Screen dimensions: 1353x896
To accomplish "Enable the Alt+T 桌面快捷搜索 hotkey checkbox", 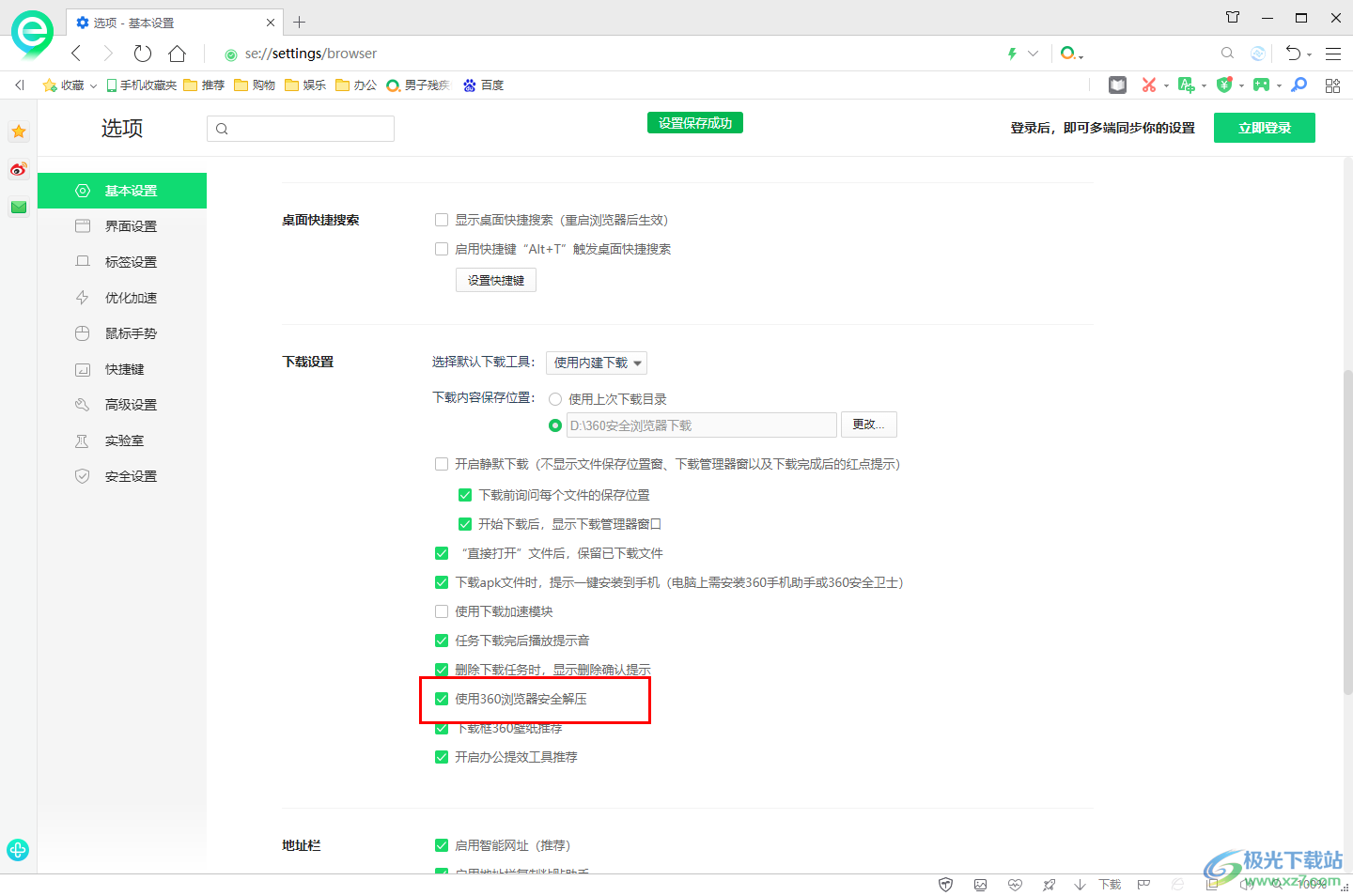I will (x=442, y=249).
